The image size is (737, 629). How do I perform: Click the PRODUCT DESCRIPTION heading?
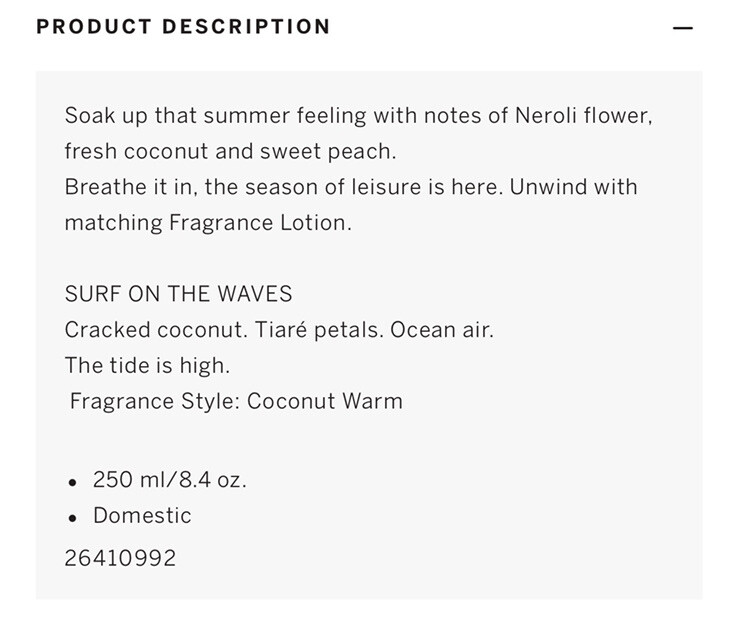point(183,27)
